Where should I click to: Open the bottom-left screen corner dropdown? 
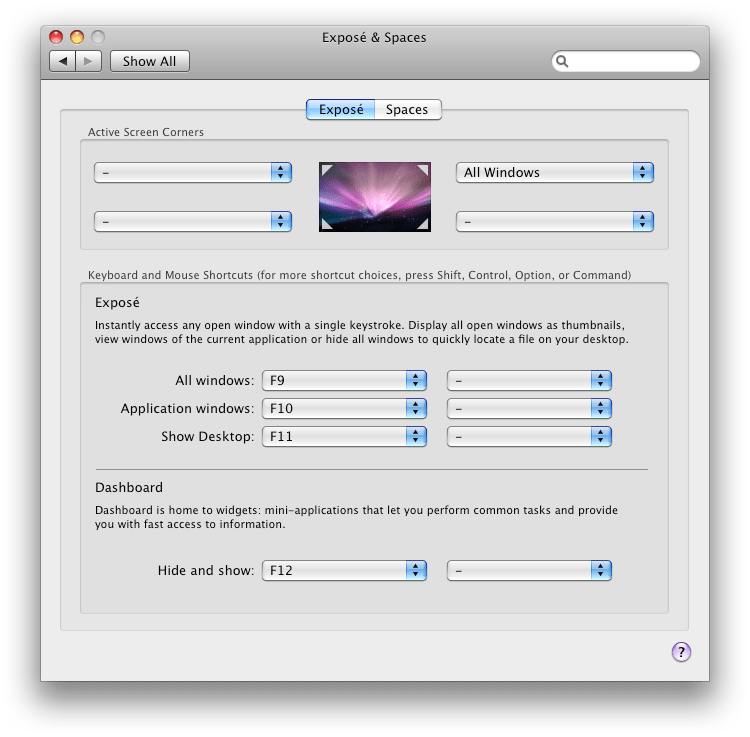tap(193, 221)
